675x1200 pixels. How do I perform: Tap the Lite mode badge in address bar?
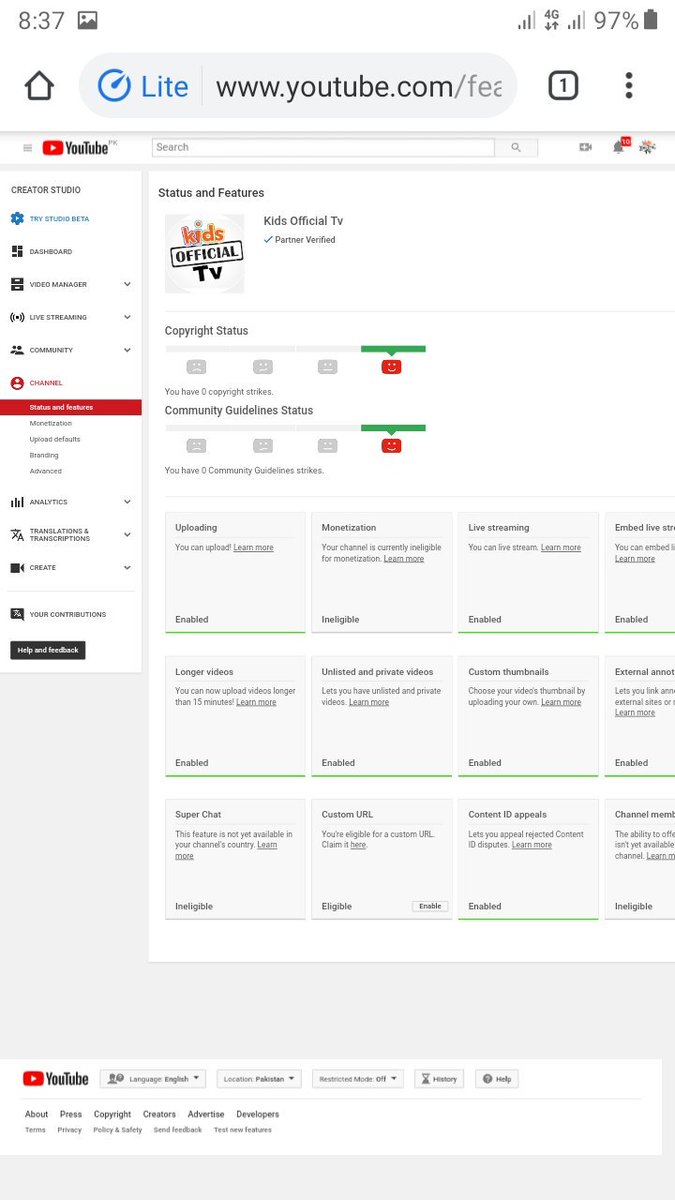[143, 86]
